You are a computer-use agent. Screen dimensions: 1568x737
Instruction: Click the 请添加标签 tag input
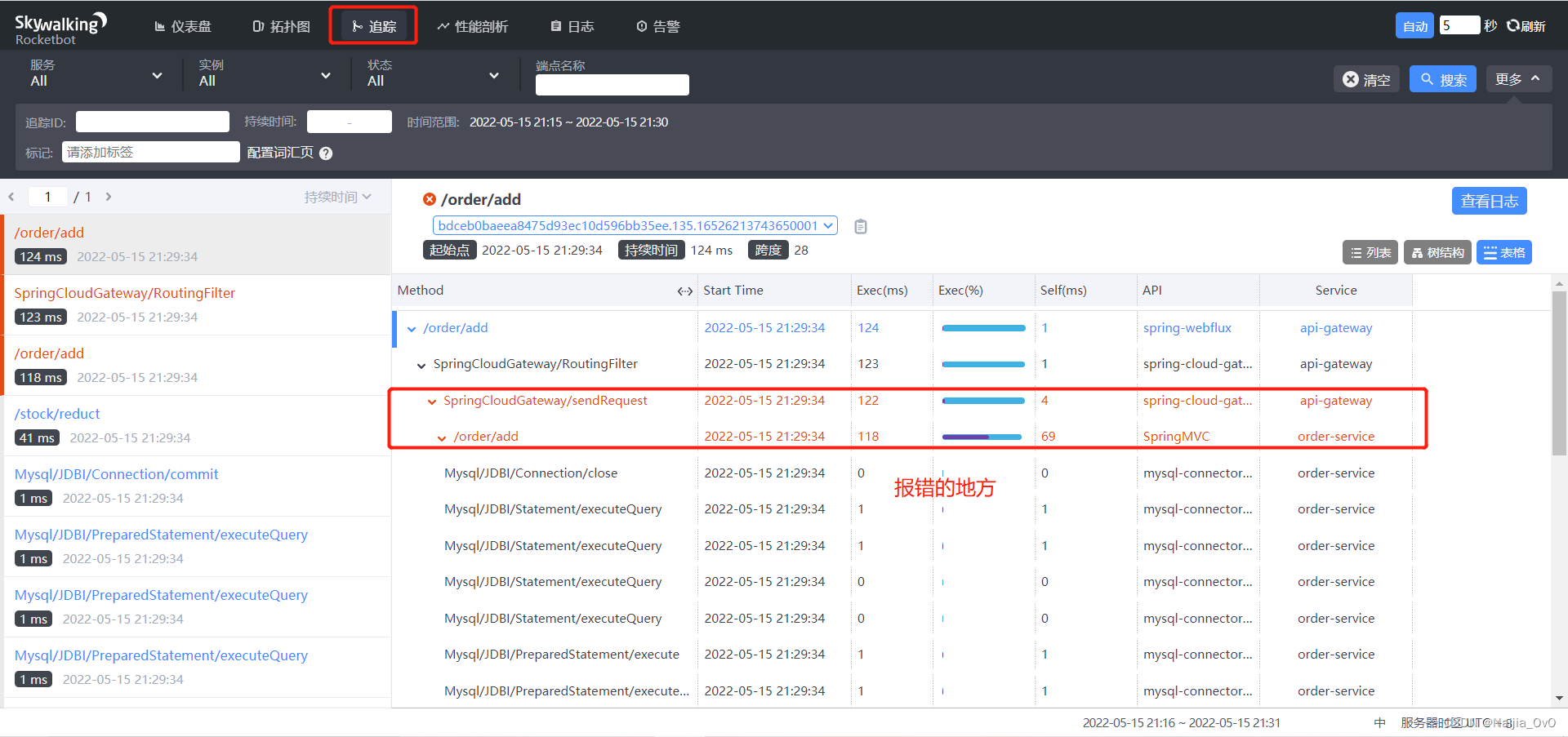[151, 152]
